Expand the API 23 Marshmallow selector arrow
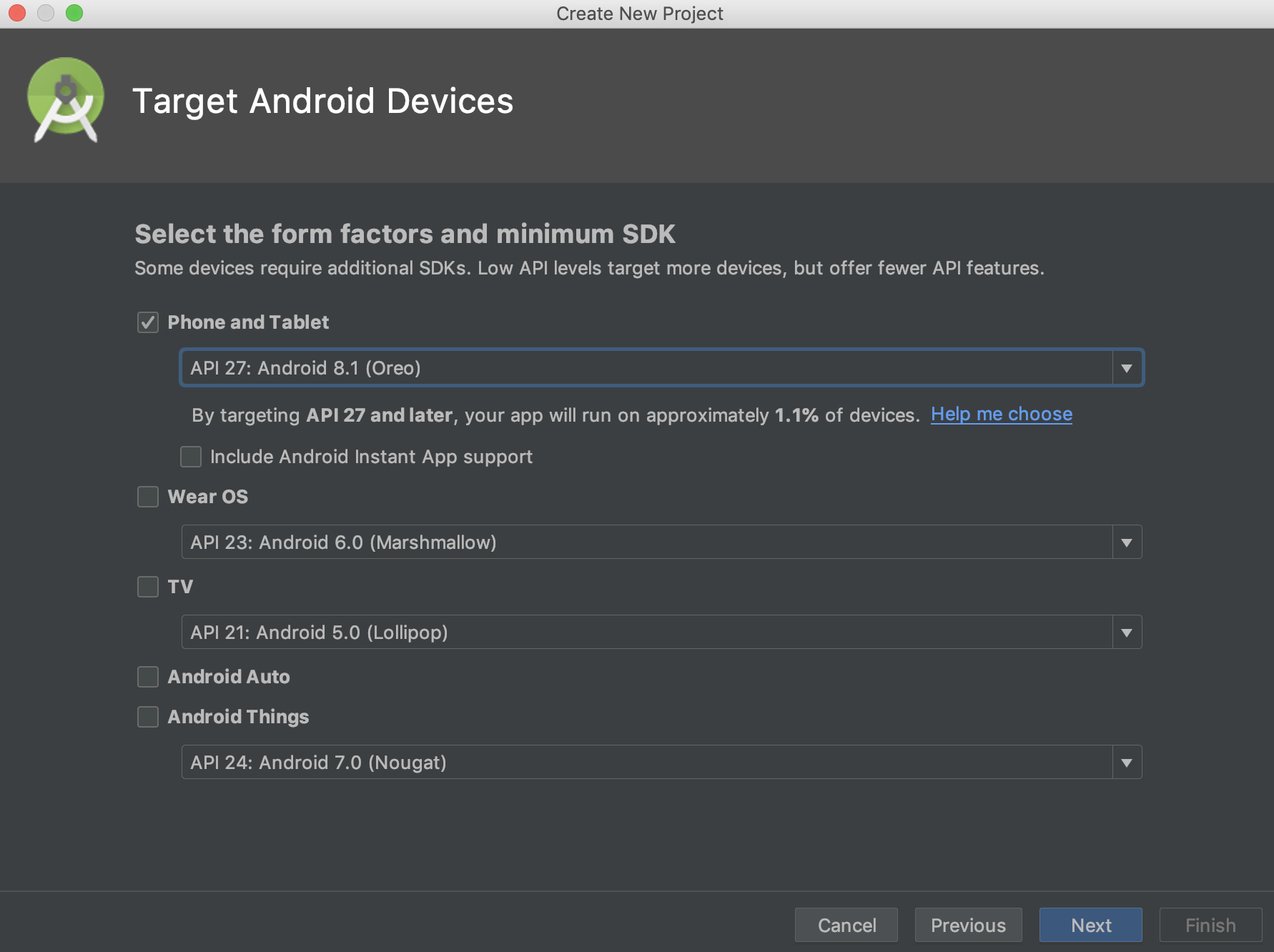Viewport: 1274px width, 952px height. 1126,542
